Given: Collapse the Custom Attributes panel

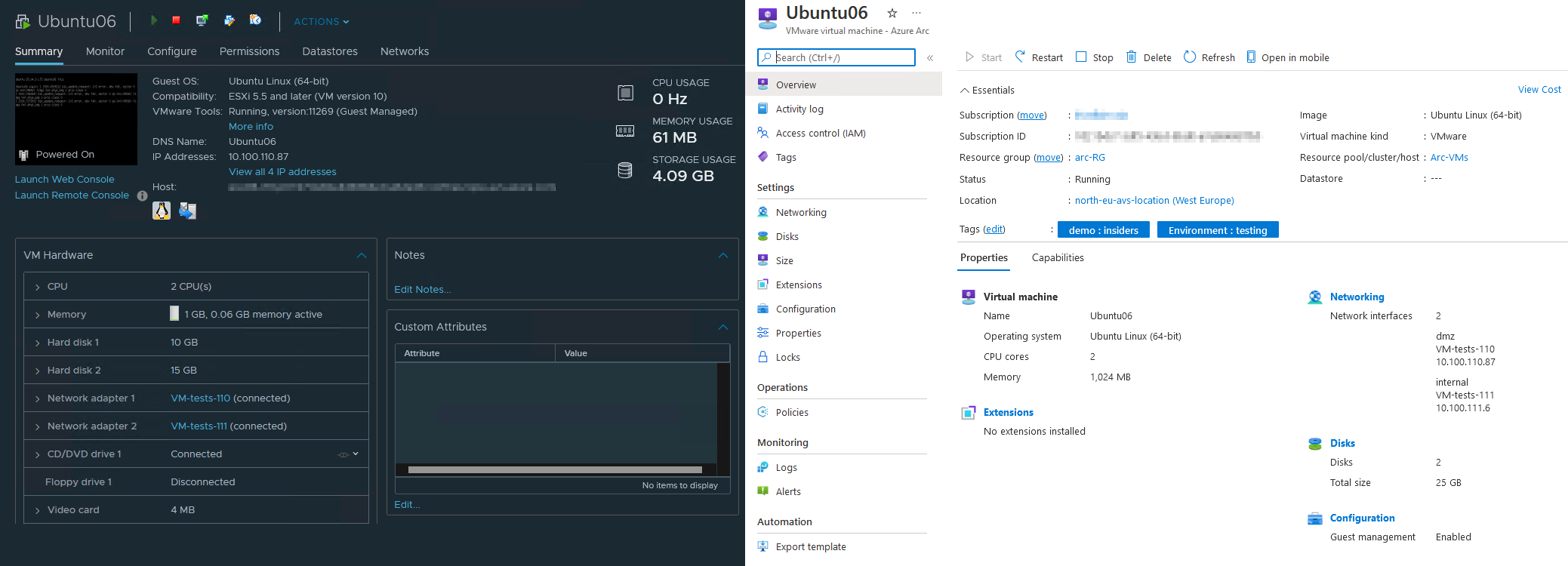Looking at the screenshot, I should [x=723, y=328].
